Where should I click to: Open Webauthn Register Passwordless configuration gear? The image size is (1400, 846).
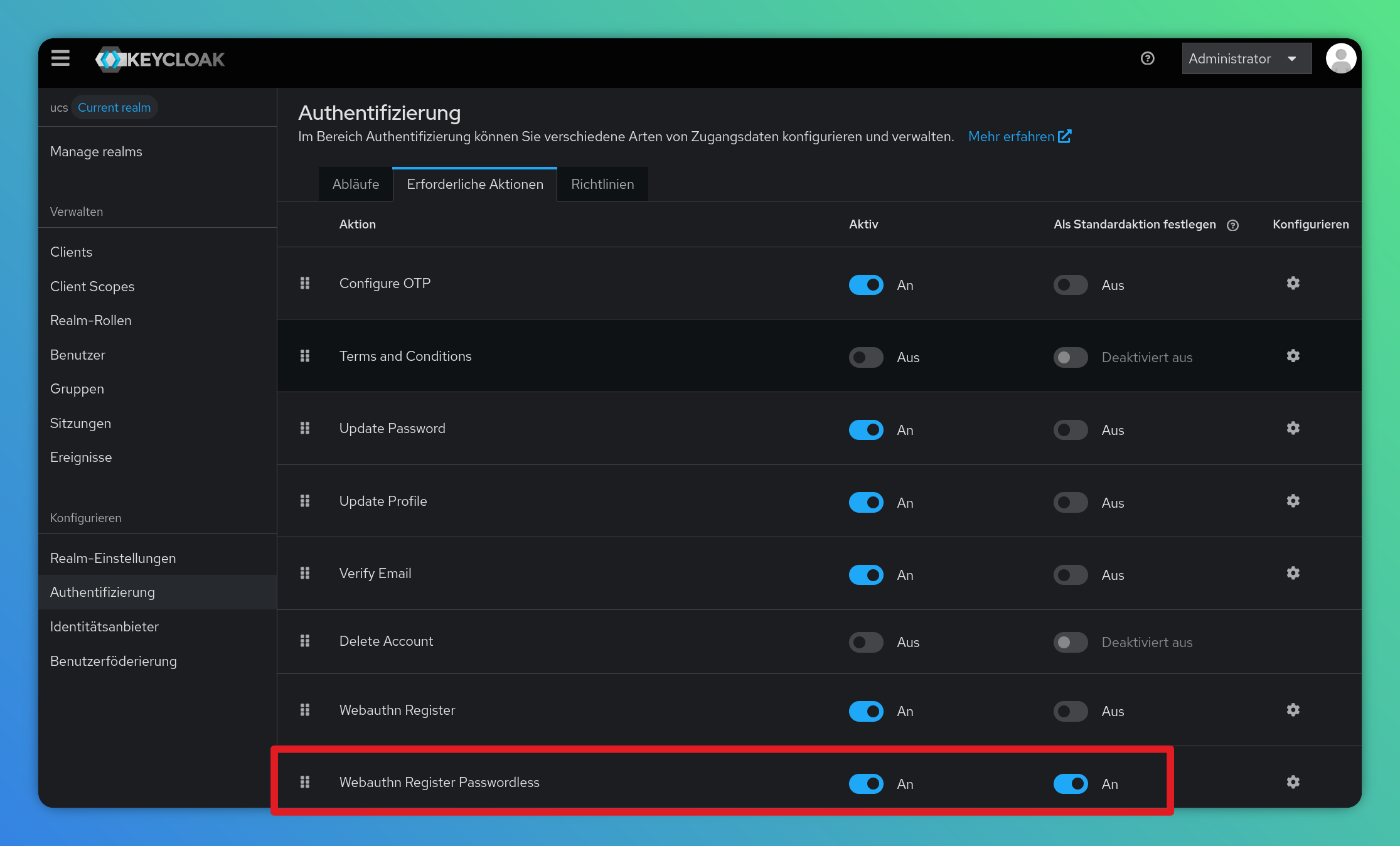pos(1293,782)
